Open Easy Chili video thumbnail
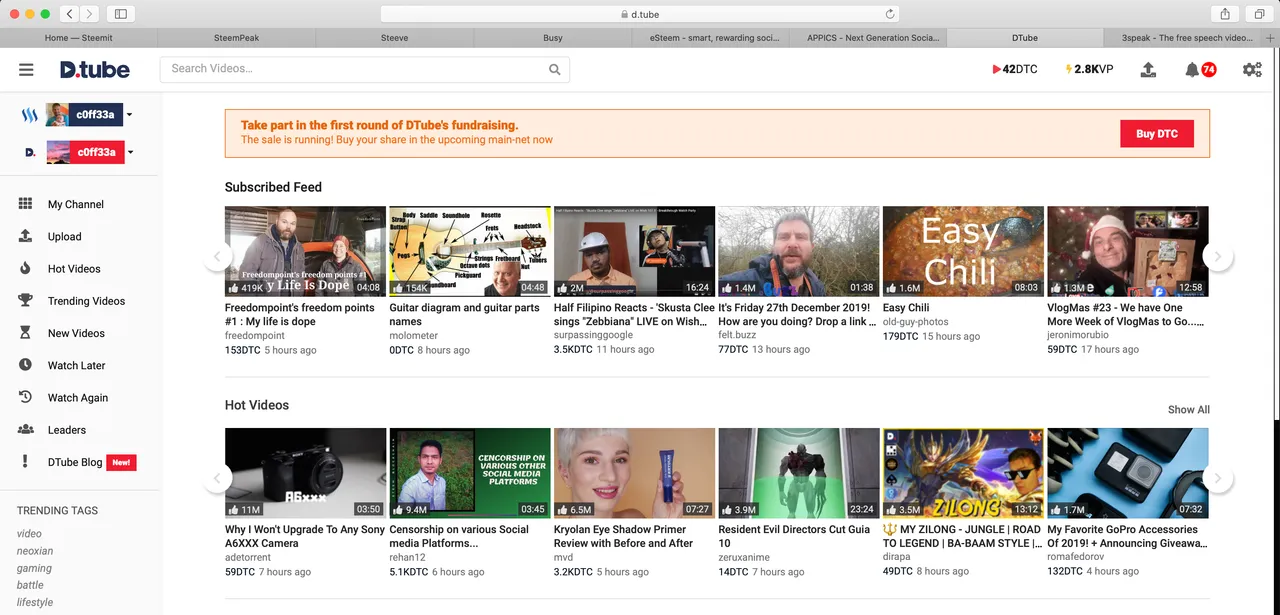The image size is (1280, 615). pyautogui.click(x=963, y=251)
